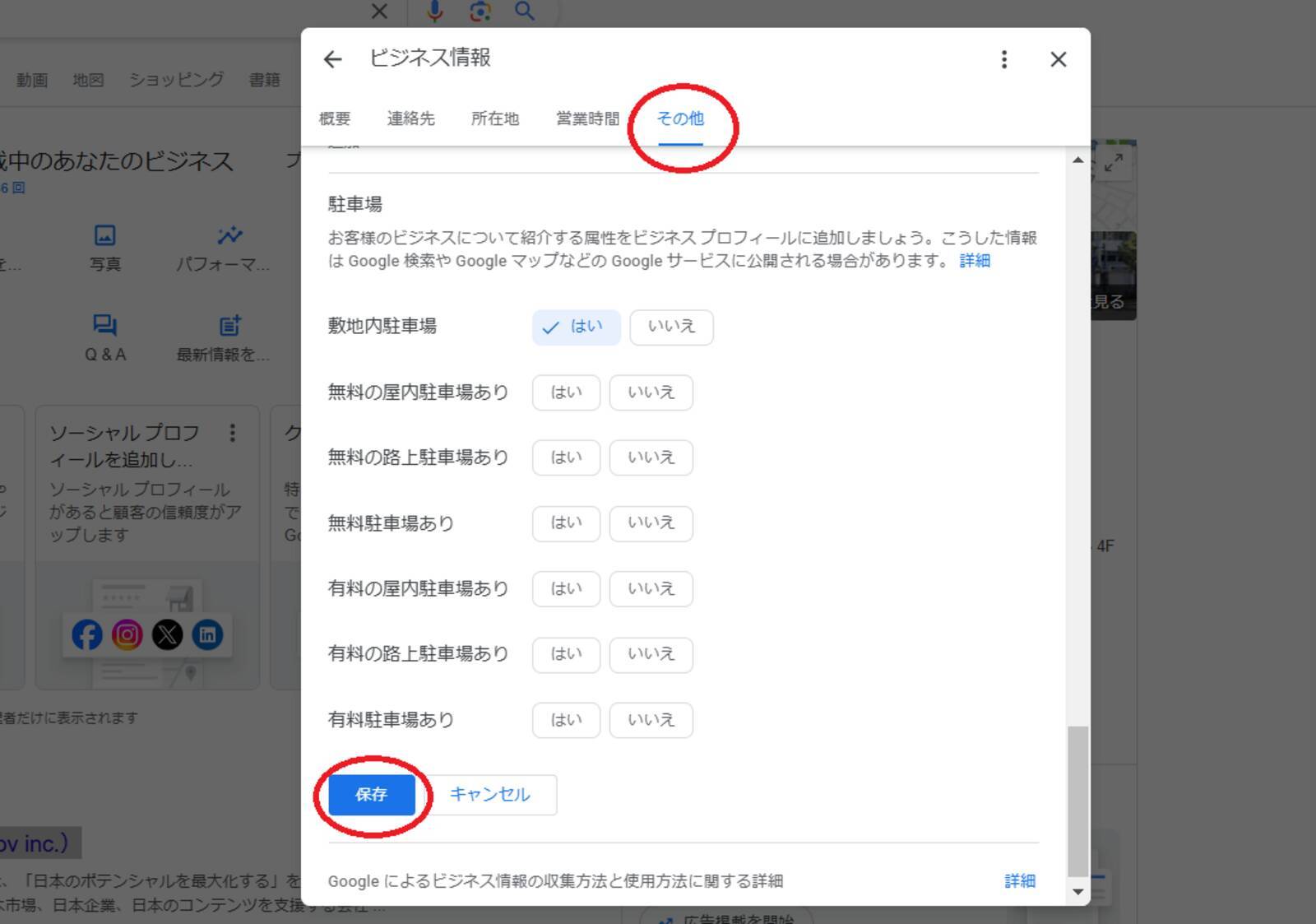Choose はい for 無料駐車場あり
The height and width of the screenshot is (924, 1316).
[566, 523]
